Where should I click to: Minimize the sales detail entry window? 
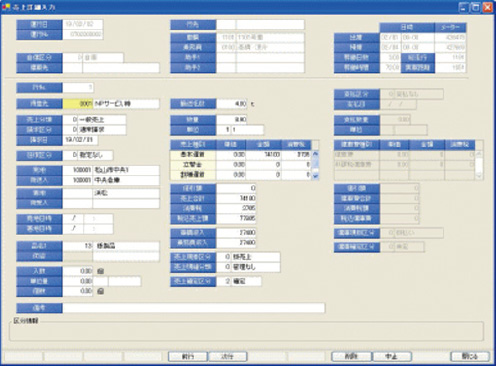(x=464, y=7)
